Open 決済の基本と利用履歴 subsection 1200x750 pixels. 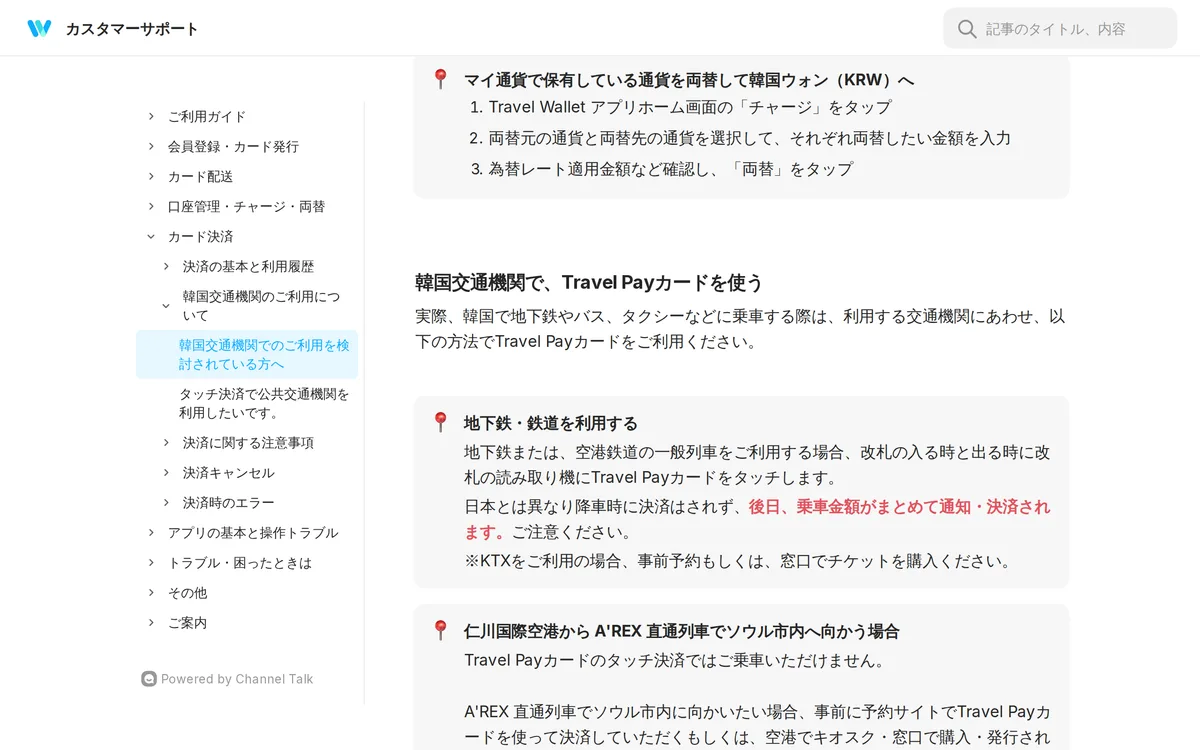coord(248,266)
